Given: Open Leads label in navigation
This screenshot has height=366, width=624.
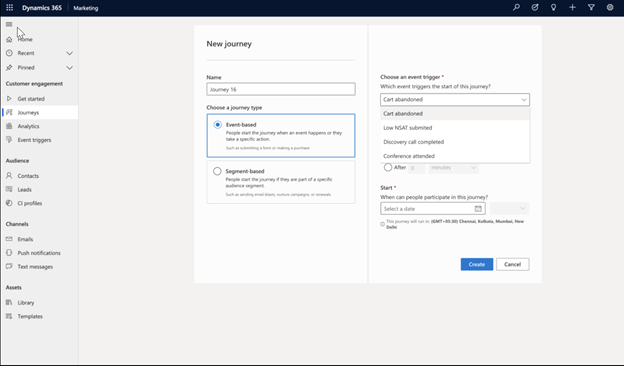Looking at the screenshot, I should (x=25, y=190).
